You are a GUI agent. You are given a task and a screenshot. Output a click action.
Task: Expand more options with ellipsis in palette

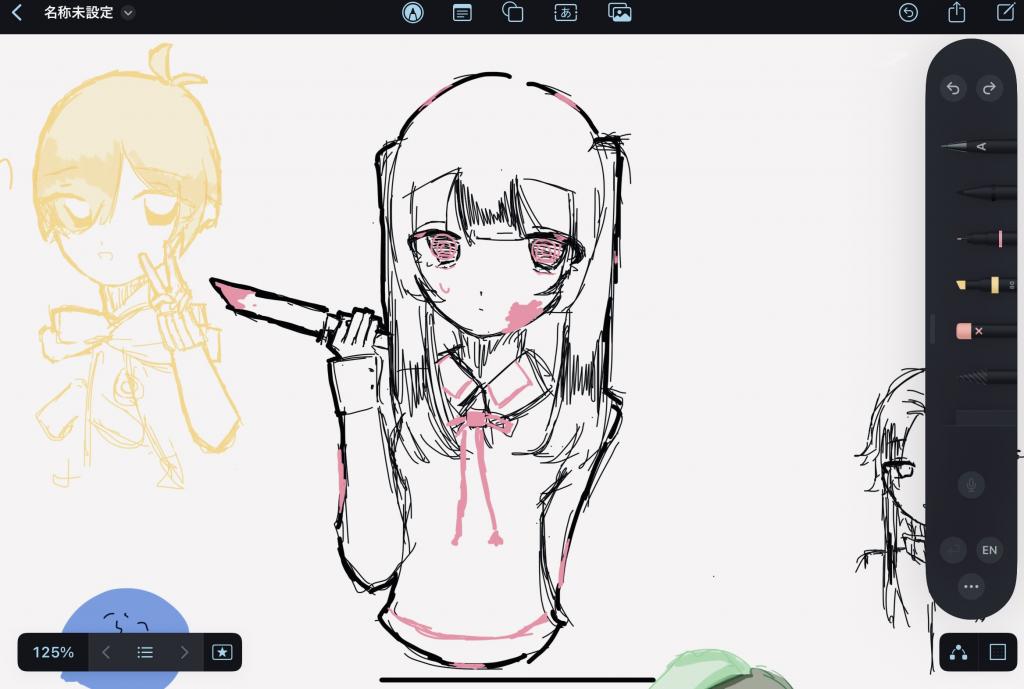[x=970, y=586]
